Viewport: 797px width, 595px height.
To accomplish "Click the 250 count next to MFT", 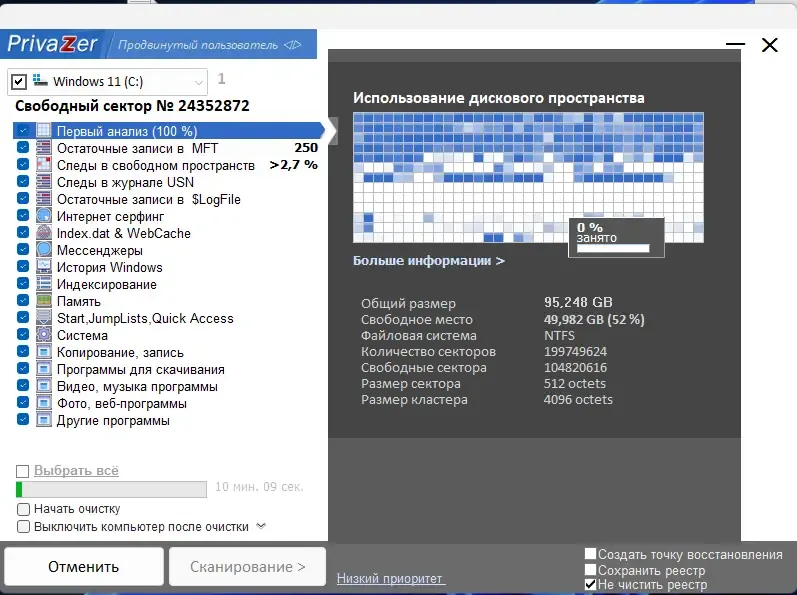I will point(305,147).
